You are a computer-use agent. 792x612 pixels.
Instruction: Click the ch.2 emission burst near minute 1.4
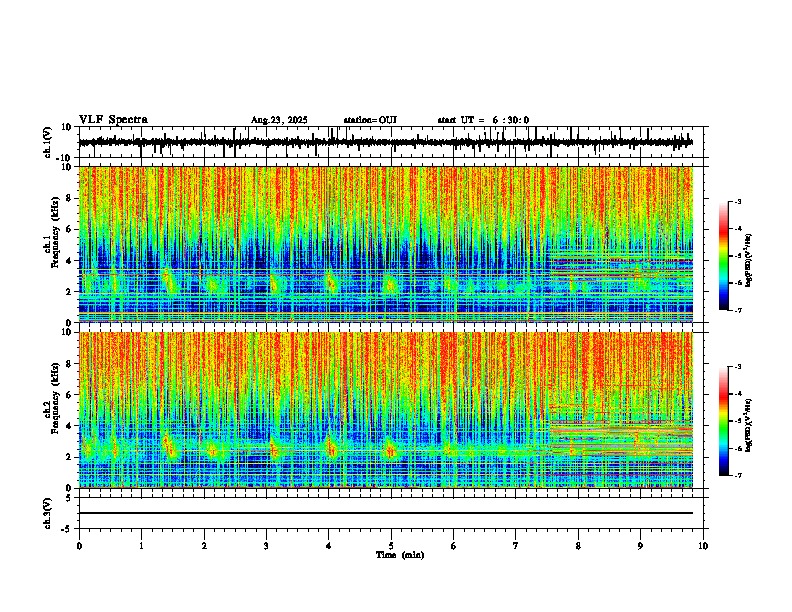[169, 445]
